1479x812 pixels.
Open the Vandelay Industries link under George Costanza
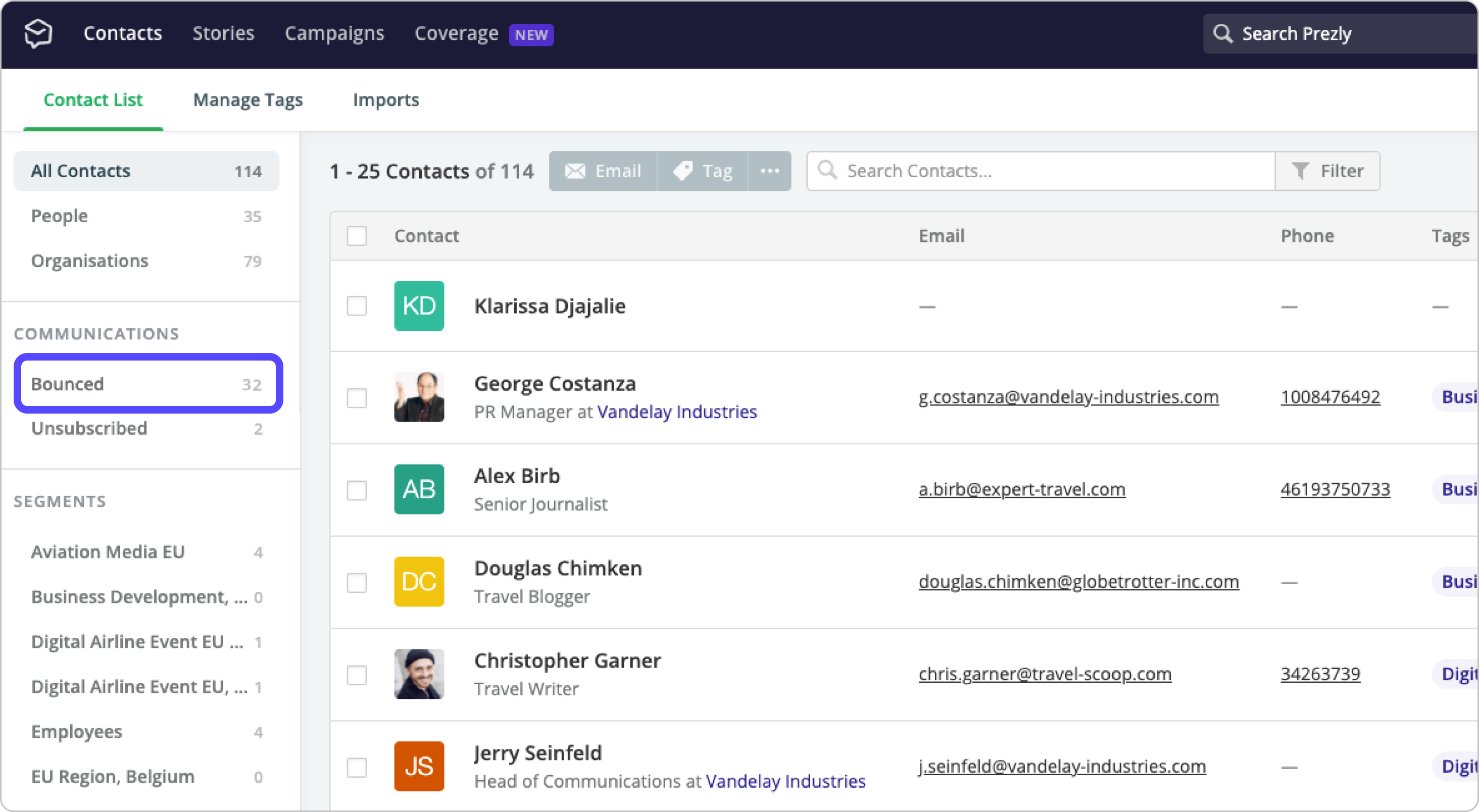[x=677, y=412]
